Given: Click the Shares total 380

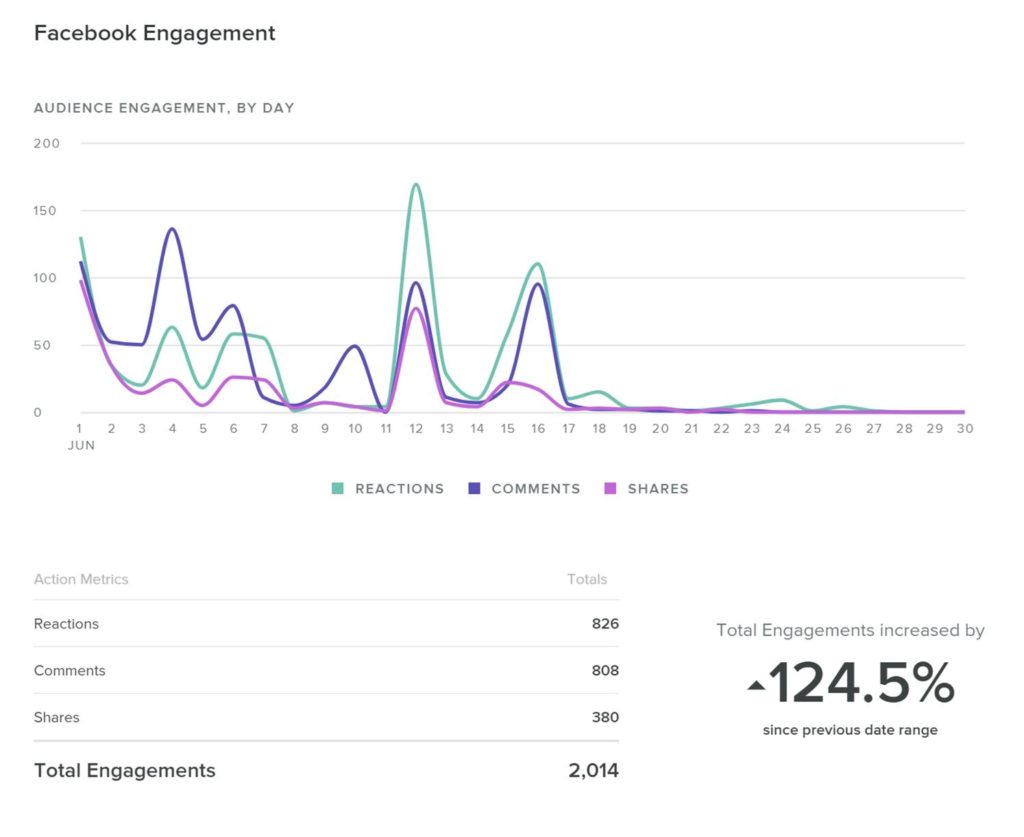Looking at the screenshot, I should (x=605, y=718).
